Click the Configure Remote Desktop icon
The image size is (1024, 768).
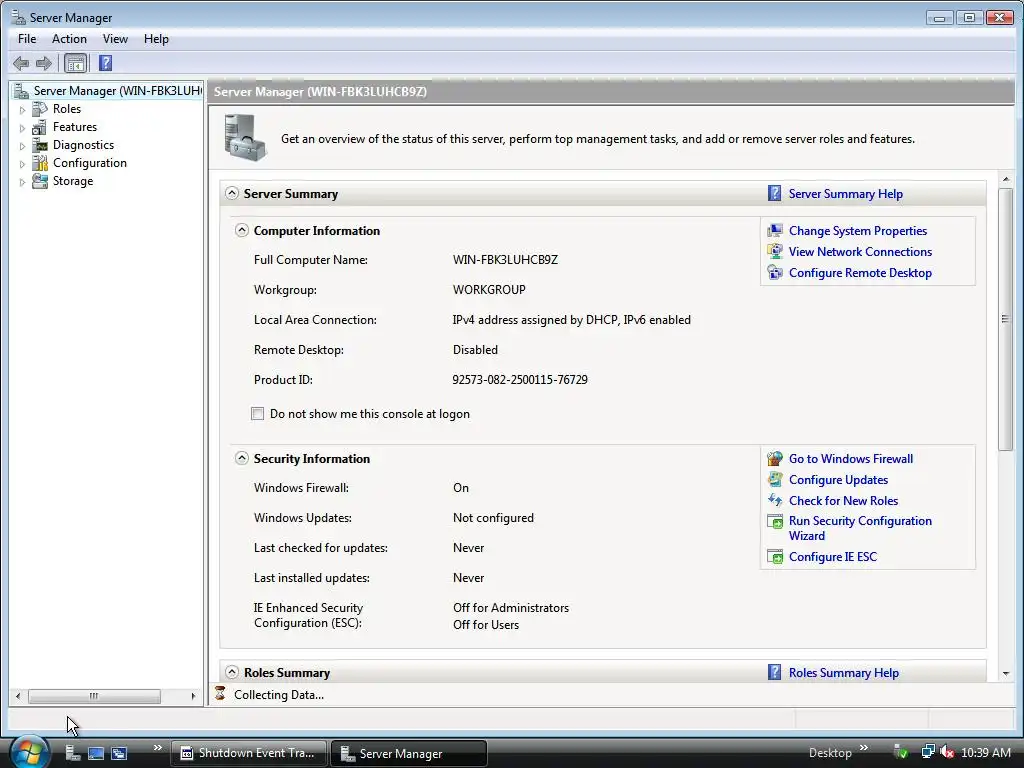pyautogui.click(x=775, y=272)
